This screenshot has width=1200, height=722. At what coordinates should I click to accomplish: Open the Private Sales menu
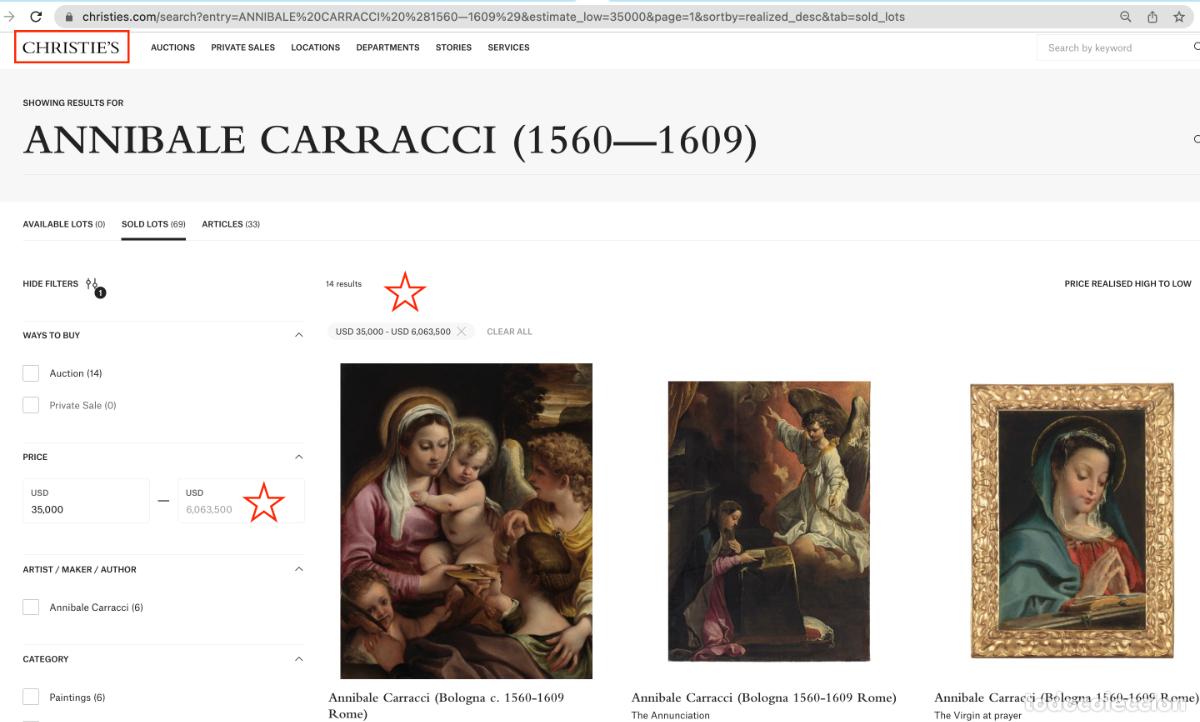243,47
